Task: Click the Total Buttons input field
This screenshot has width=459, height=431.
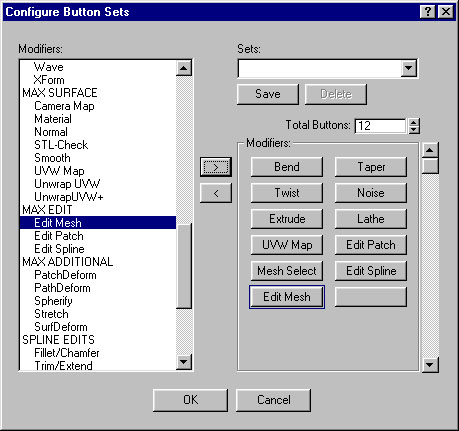Action: (381, 126)
